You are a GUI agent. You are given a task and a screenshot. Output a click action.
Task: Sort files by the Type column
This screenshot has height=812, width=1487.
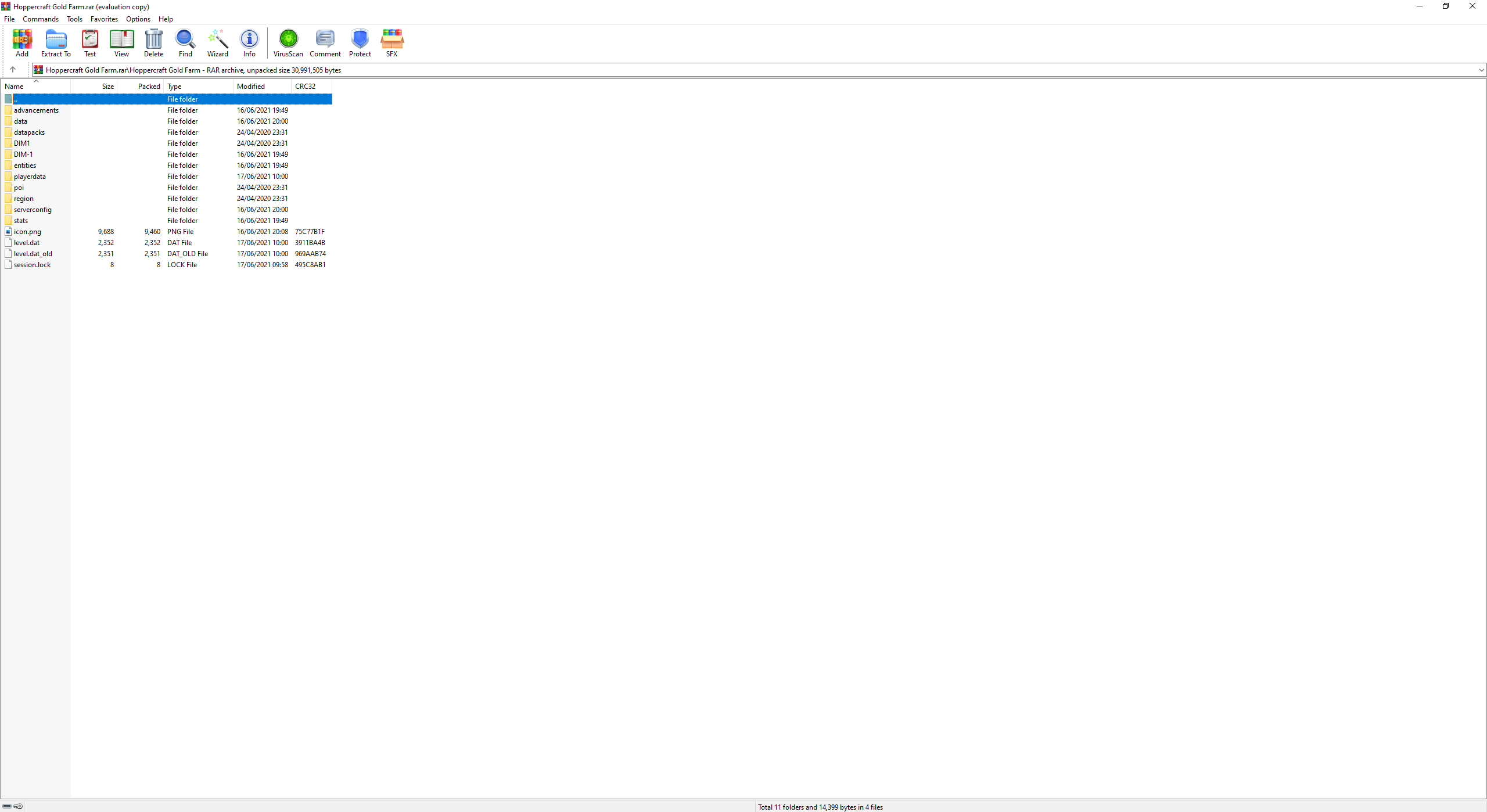point(199,87)
